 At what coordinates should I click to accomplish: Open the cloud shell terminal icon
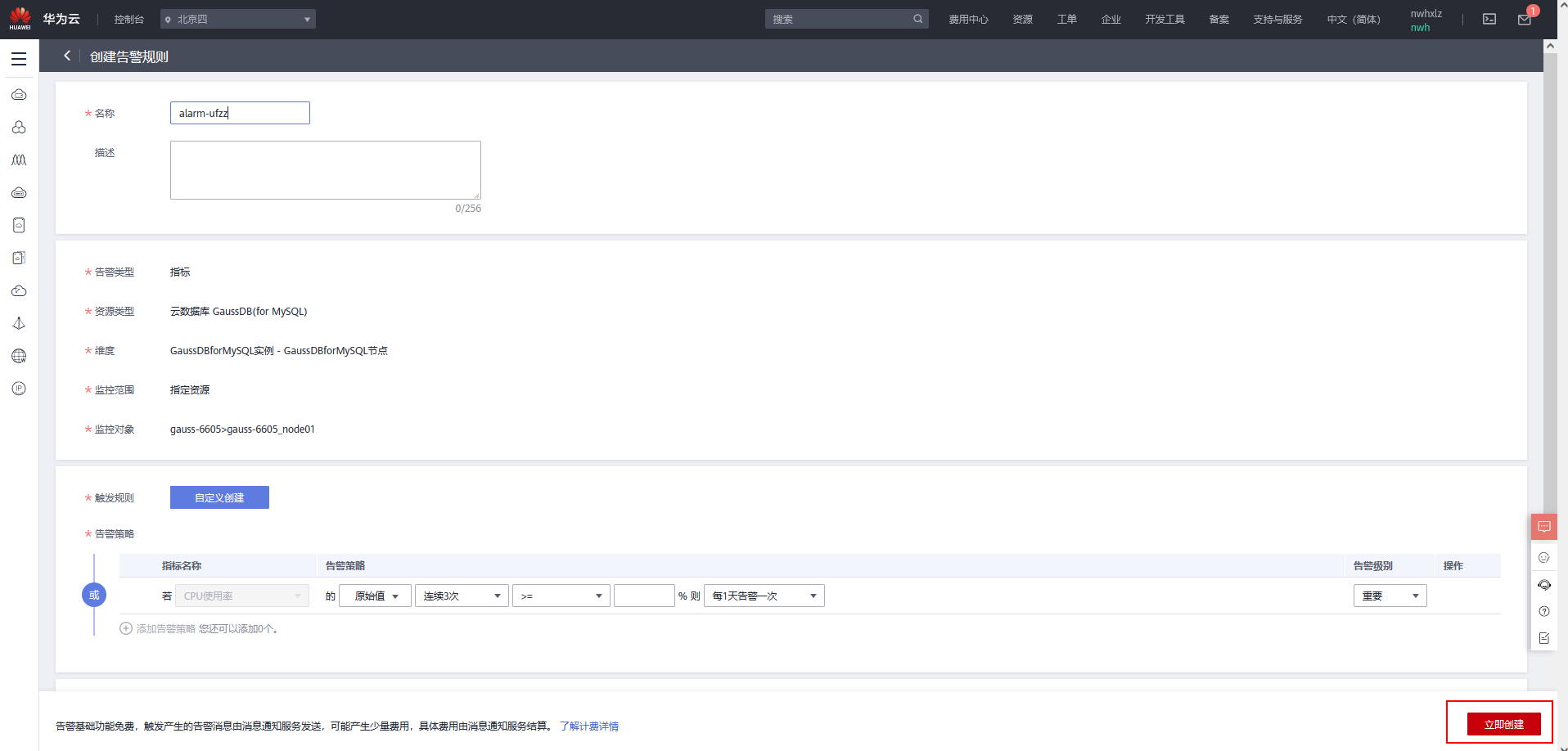coord(1489,19)
